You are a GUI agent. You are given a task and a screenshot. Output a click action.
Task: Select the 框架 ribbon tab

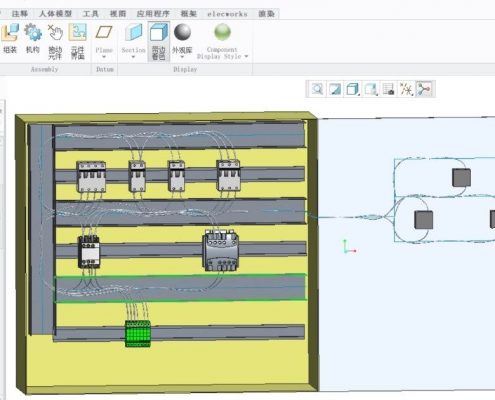point(189,14)
